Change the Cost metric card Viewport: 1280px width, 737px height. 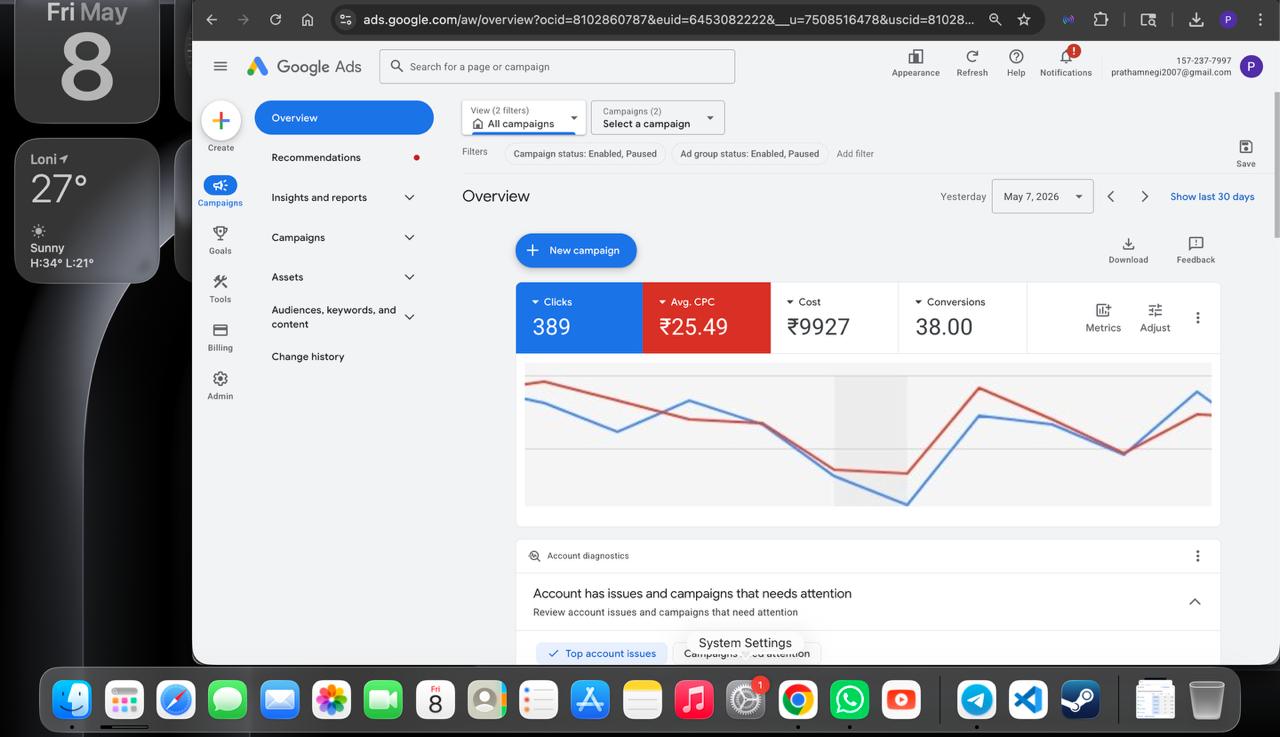coord(835,318)
